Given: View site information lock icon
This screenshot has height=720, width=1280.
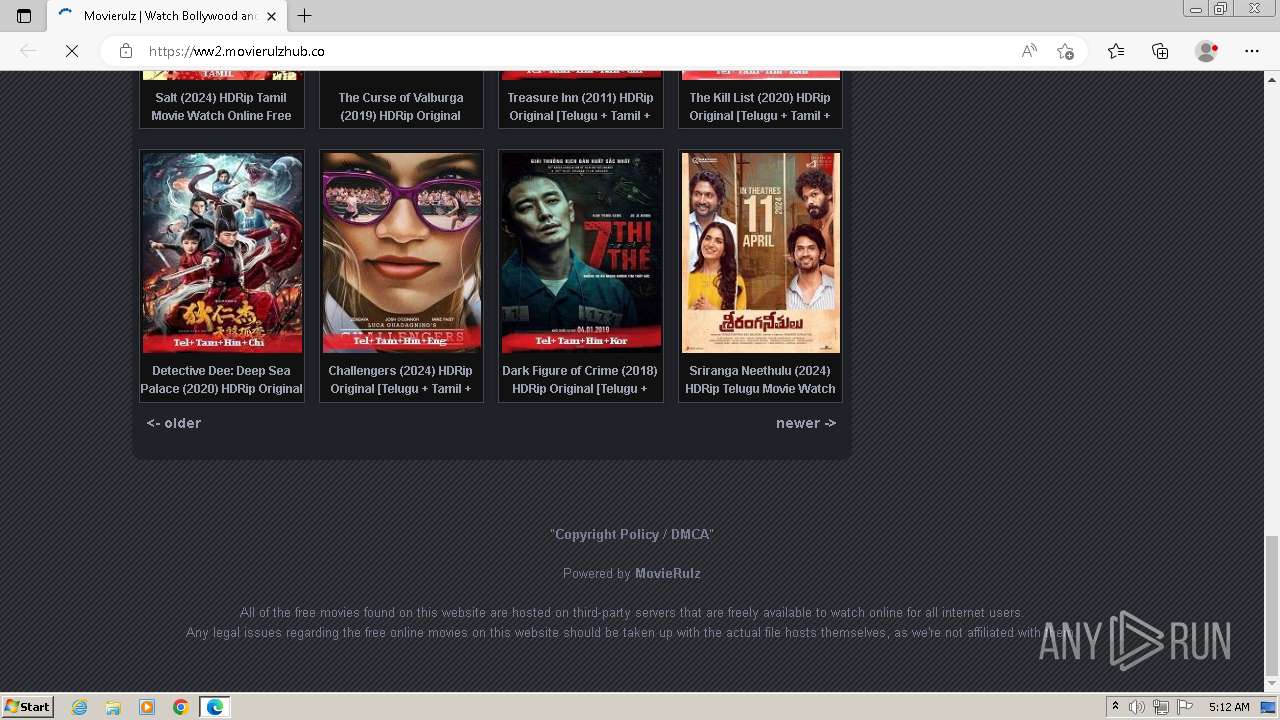Looking at the screenshot, I should point(125,51).
